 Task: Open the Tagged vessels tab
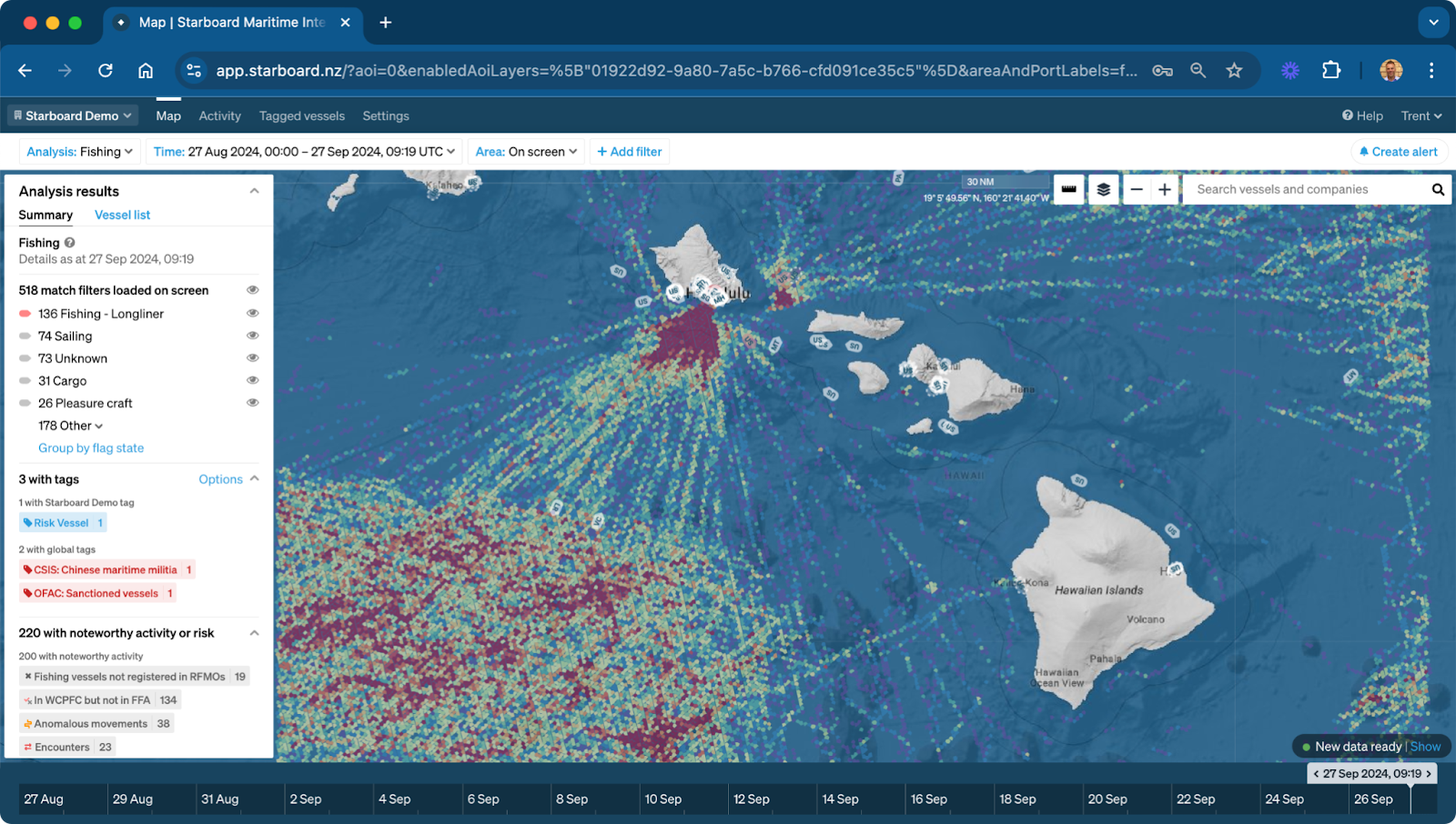(x=302, y=116)
